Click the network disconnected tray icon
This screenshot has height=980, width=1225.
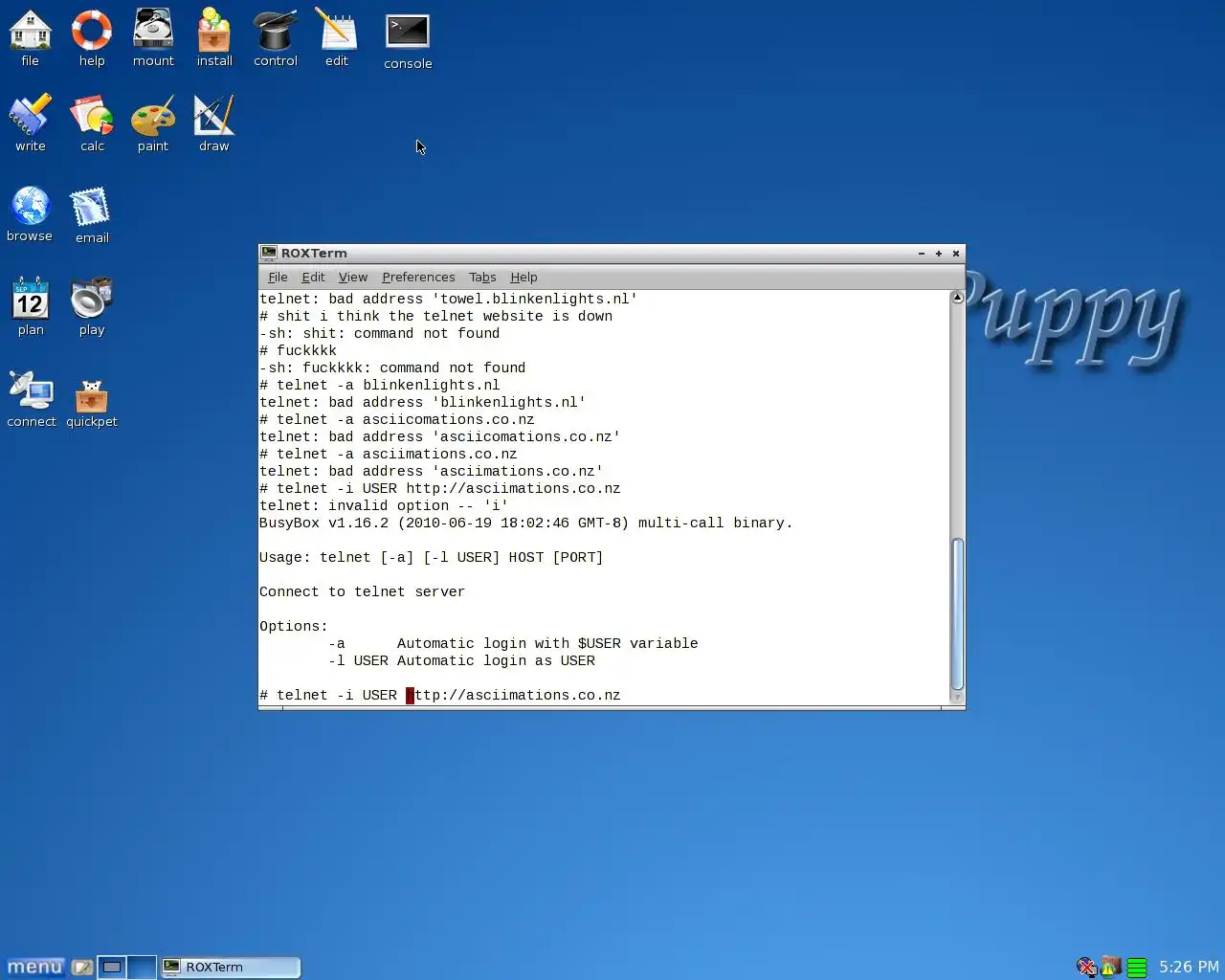1086,967
